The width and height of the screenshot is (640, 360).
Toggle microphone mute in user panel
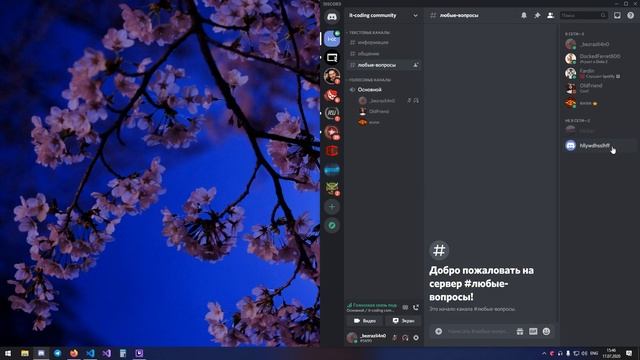pos(394,338)
